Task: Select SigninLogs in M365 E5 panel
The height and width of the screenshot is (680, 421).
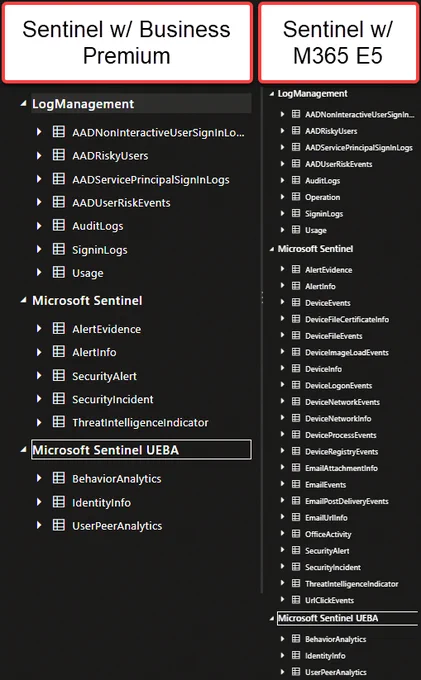Action: click(324, 214)
